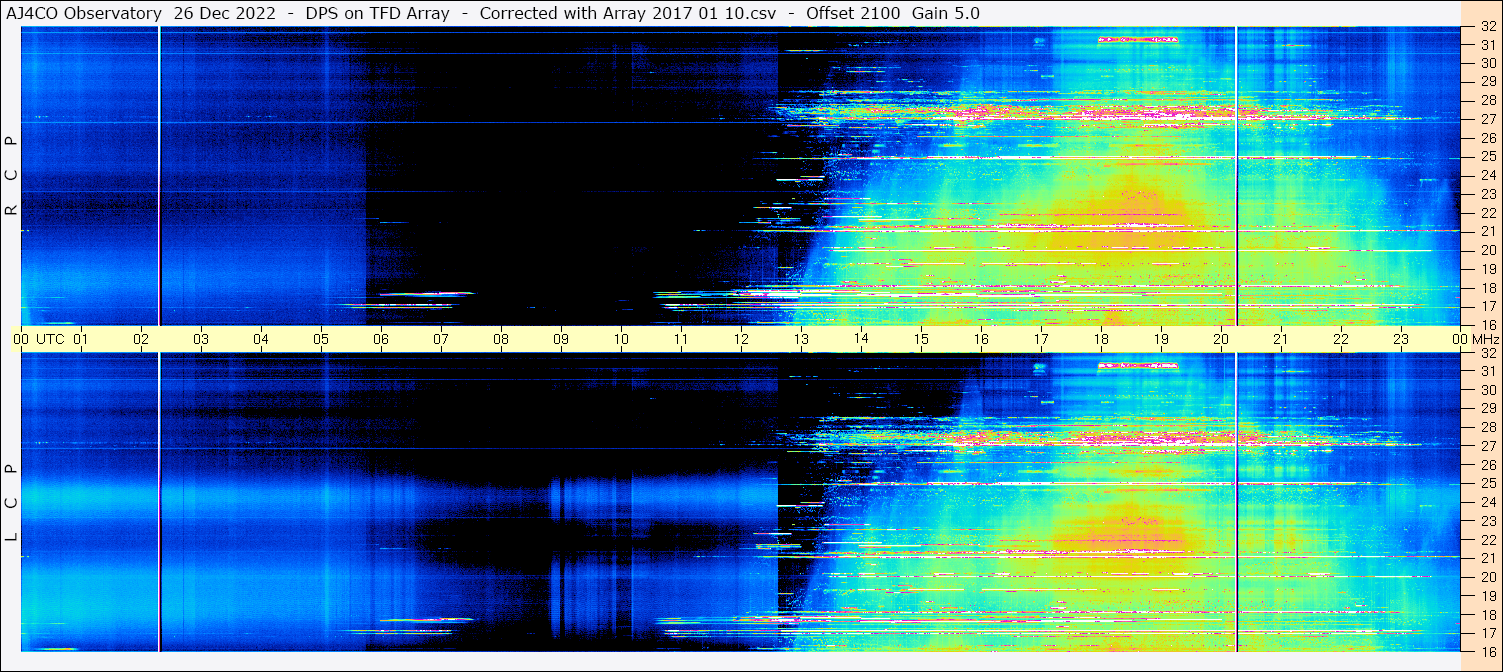The width and height of the screenshot is (1503, 672).
Task: Click the 30 MHz tick of RCP panel
Action: [1487, 63]
